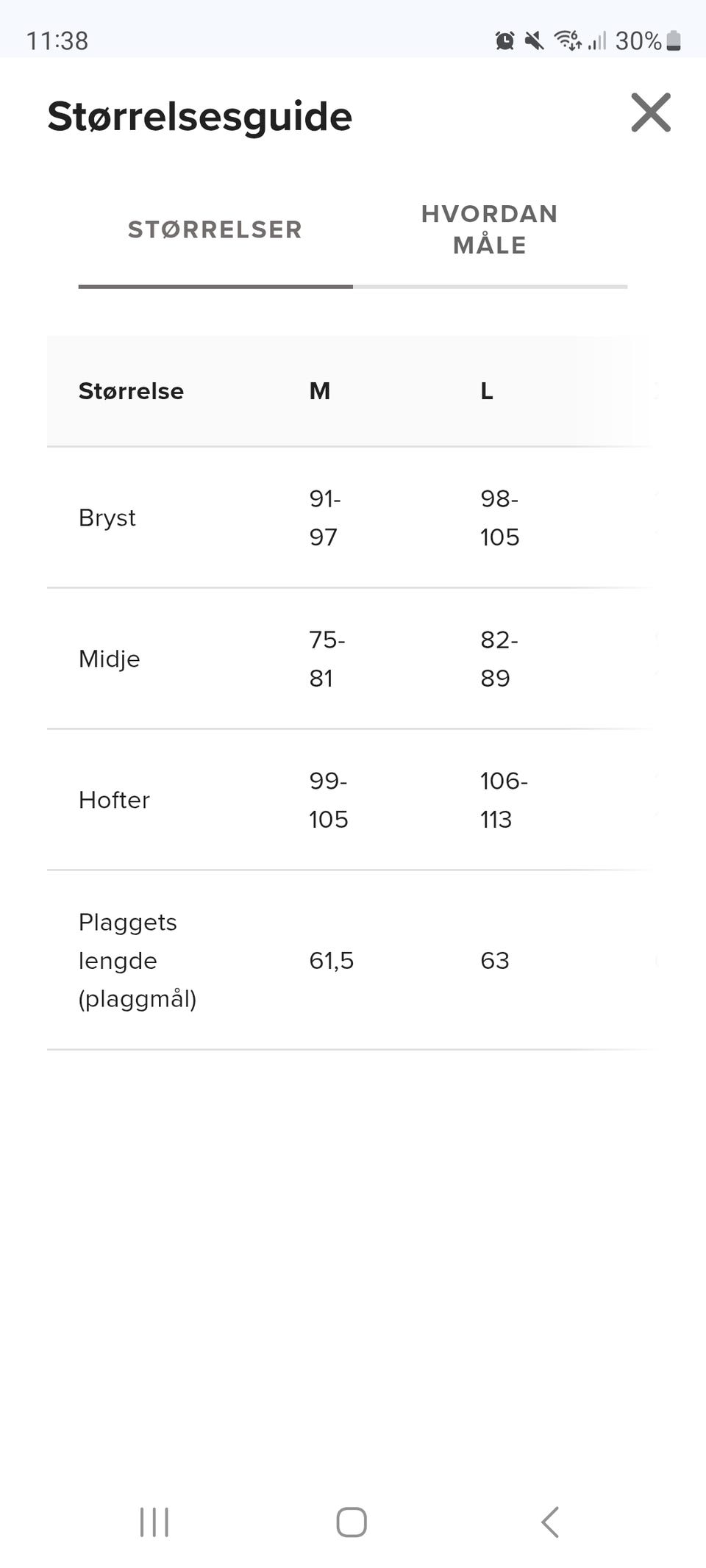Tap the clock showing 11:38
The width and height of the screenshot is (706, 1568).
click(x=57, y=40)
